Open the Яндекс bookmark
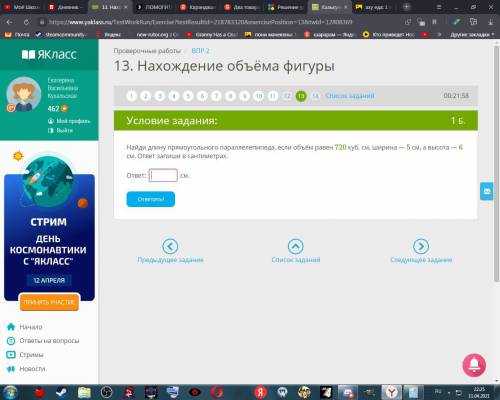Viewport: 500px width, 400px height. [x=109, y=34]
